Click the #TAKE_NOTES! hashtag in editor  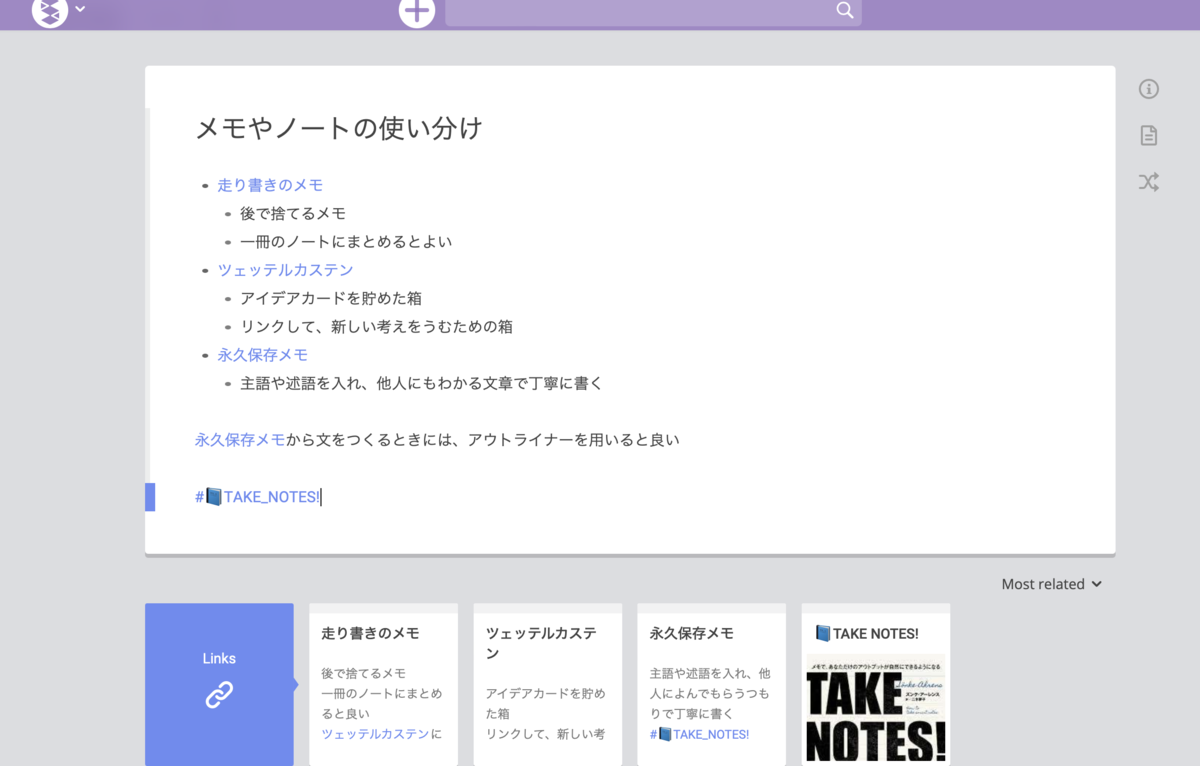coord(257,497)
